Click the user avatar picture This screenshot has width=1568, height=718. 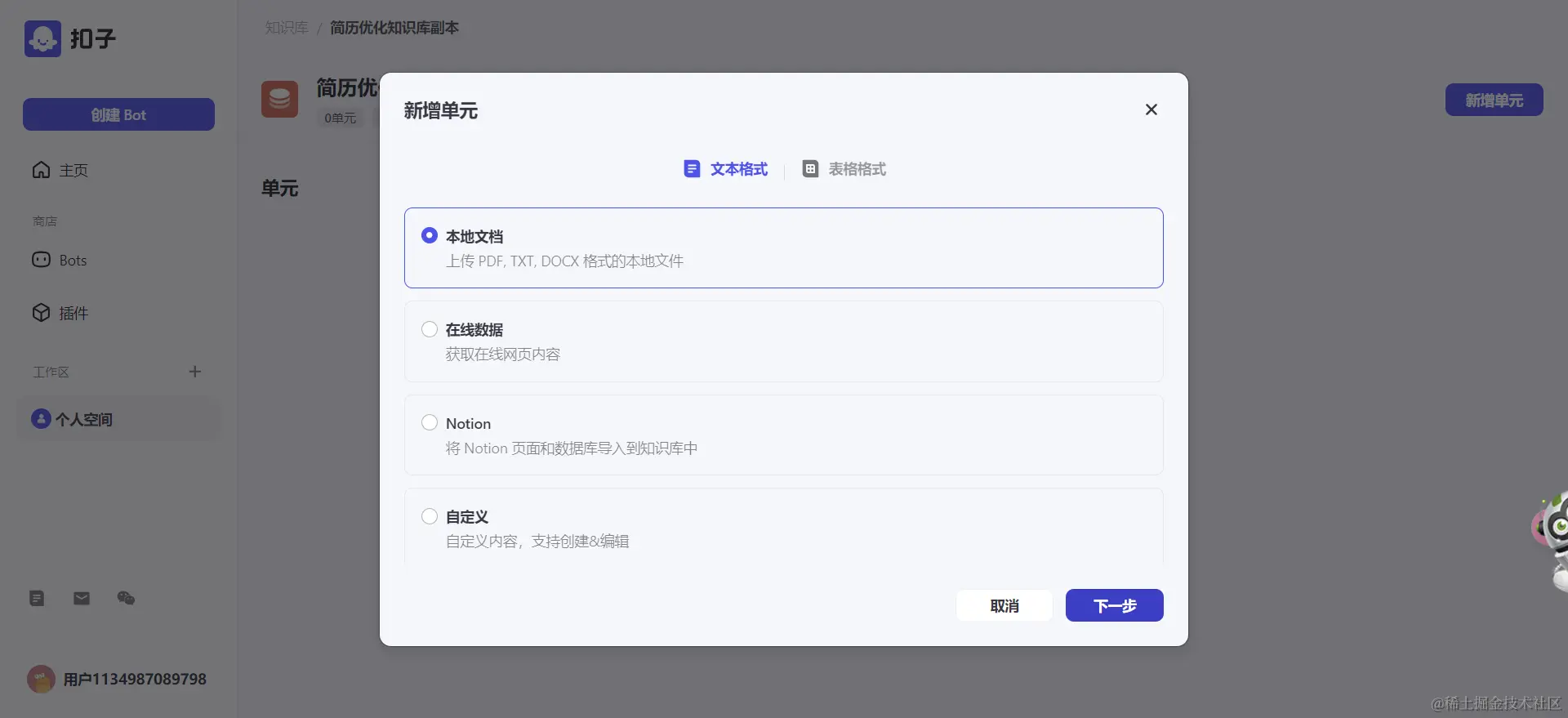(41, 679)
